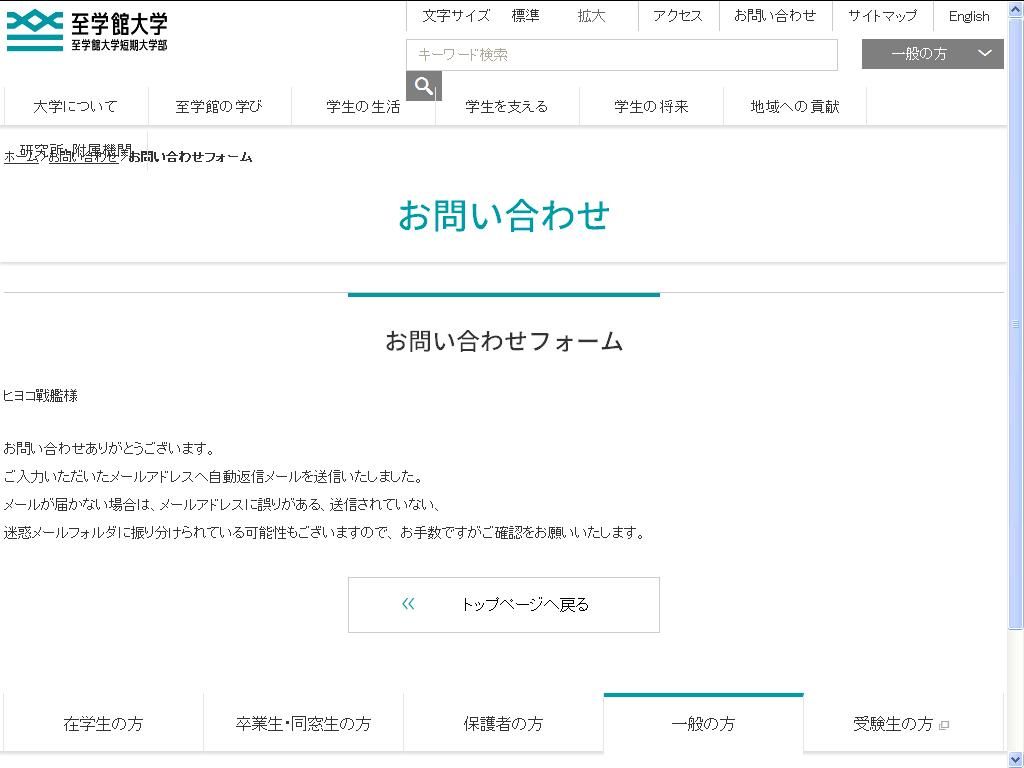Switch site language to English
1024x768 pixels.
coord(968,16)
